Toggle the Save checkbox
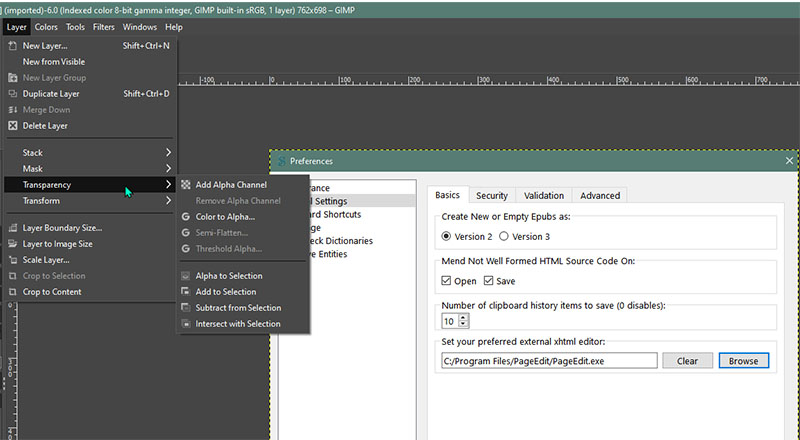Viewport: 800px width, 440px height. click(x=487, y=281)
